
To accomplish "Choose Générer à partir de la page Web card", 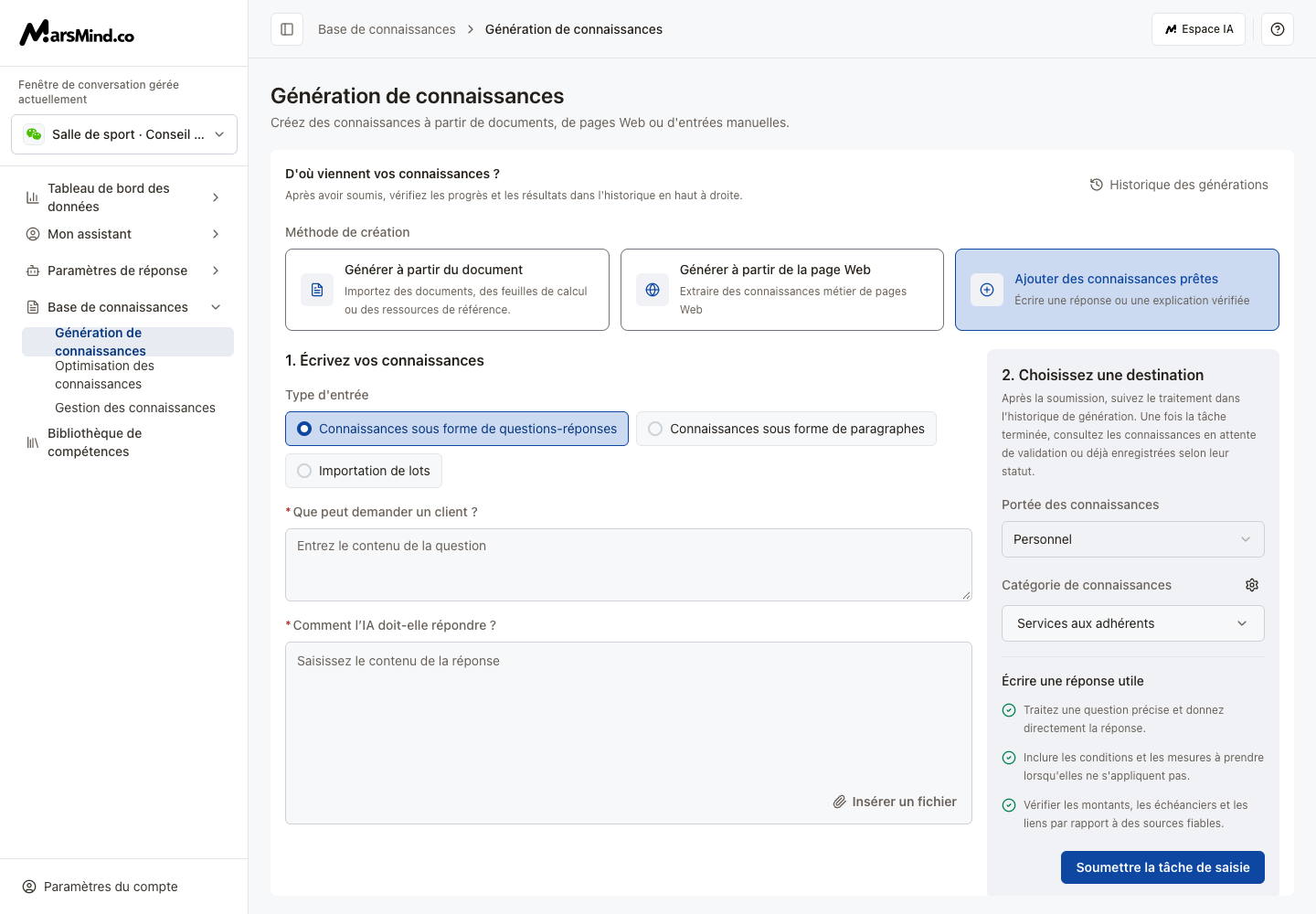I will (x=782, y=290).
